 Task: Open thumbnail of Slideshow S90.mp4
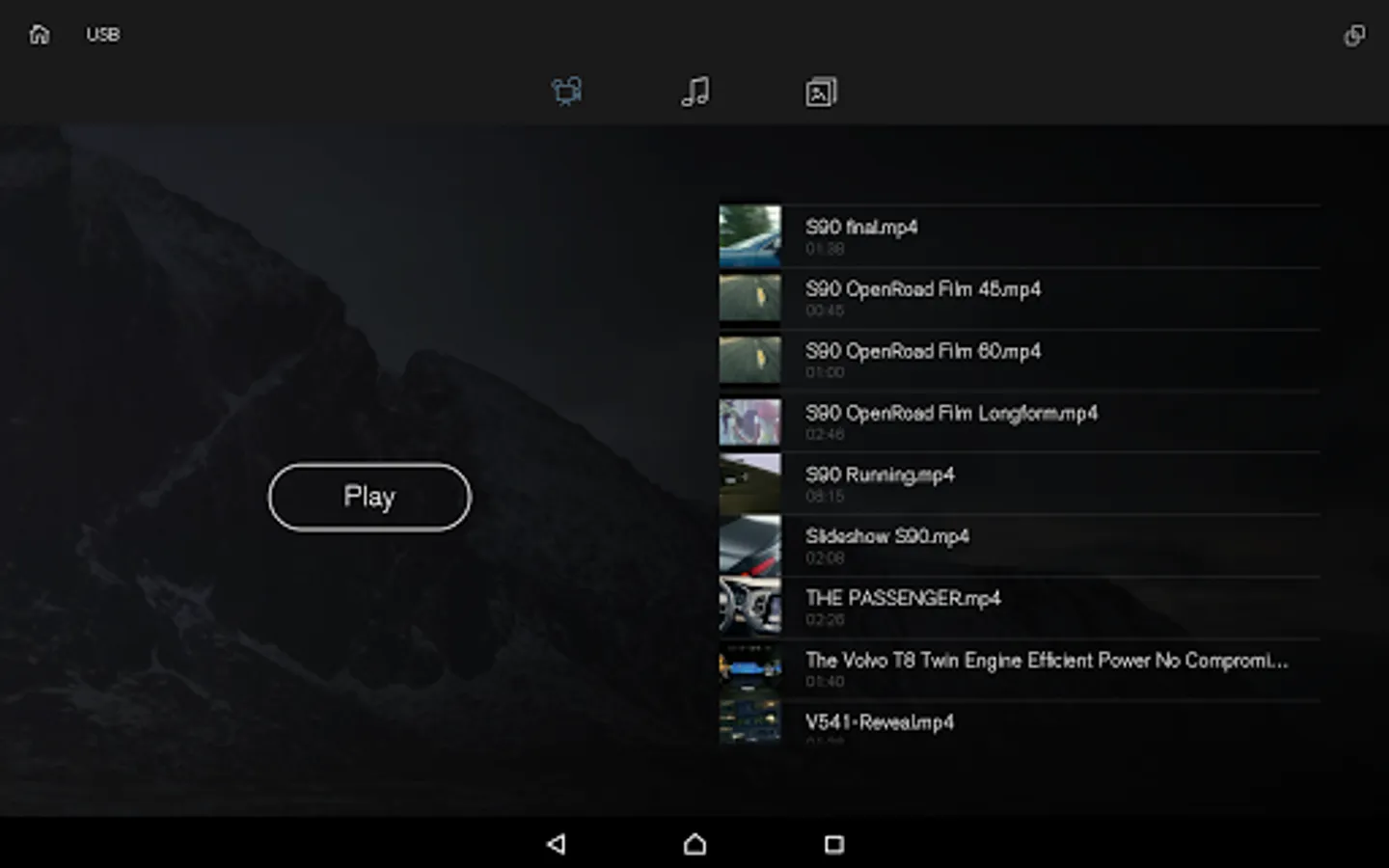750,545
